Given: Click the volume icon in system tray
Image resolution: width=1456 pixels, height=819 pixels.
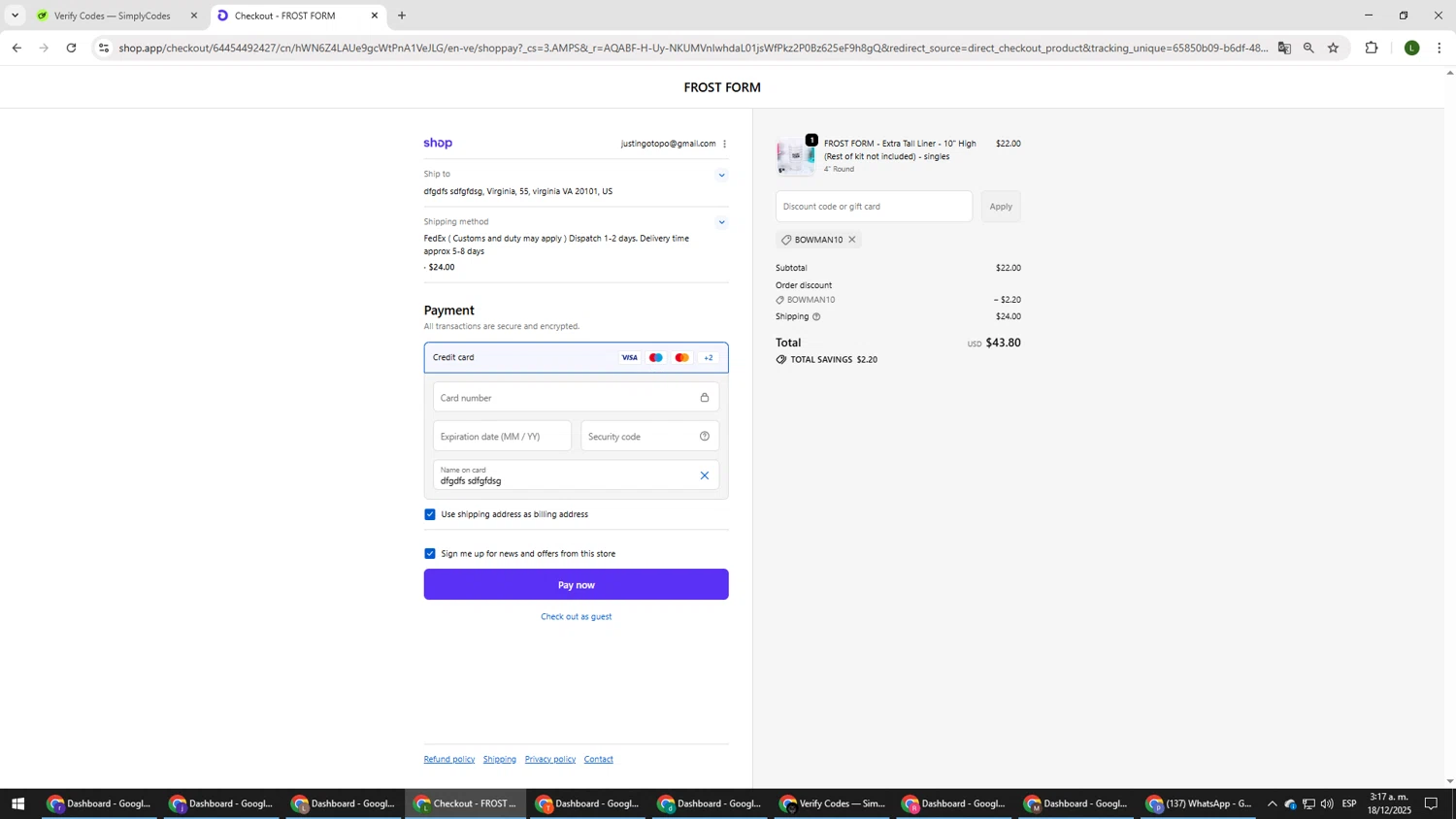Looking at the screenshot, I should tap(1327, 803).
